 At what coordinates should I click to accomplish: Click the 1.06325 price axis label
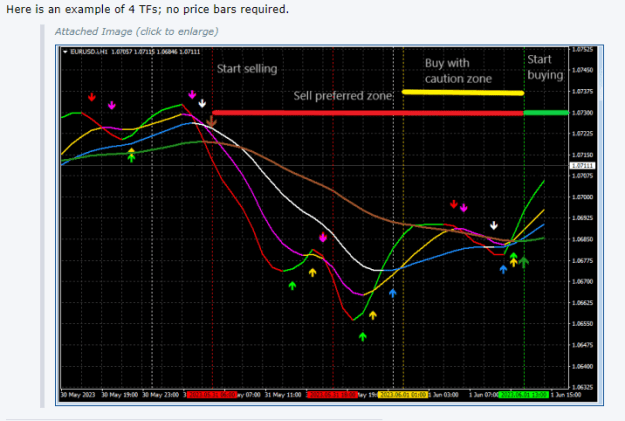coord(582,387)
